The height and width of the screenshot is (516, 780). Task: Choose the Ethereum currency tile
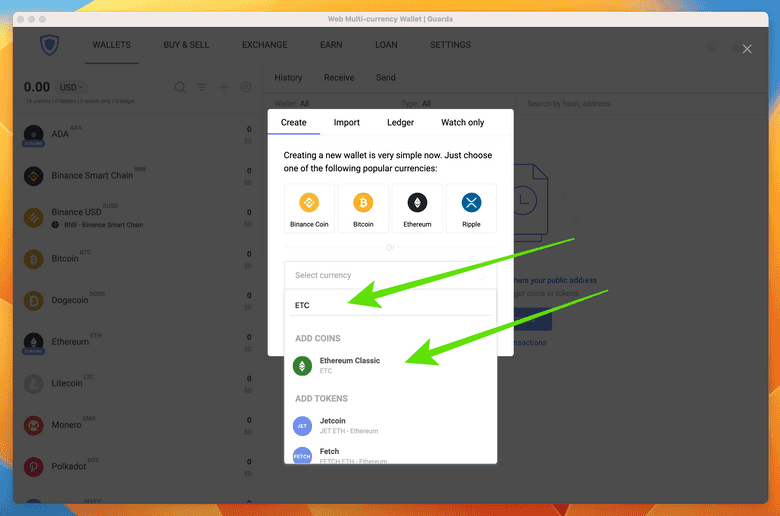pyautogui.click(x=417, y=208)
